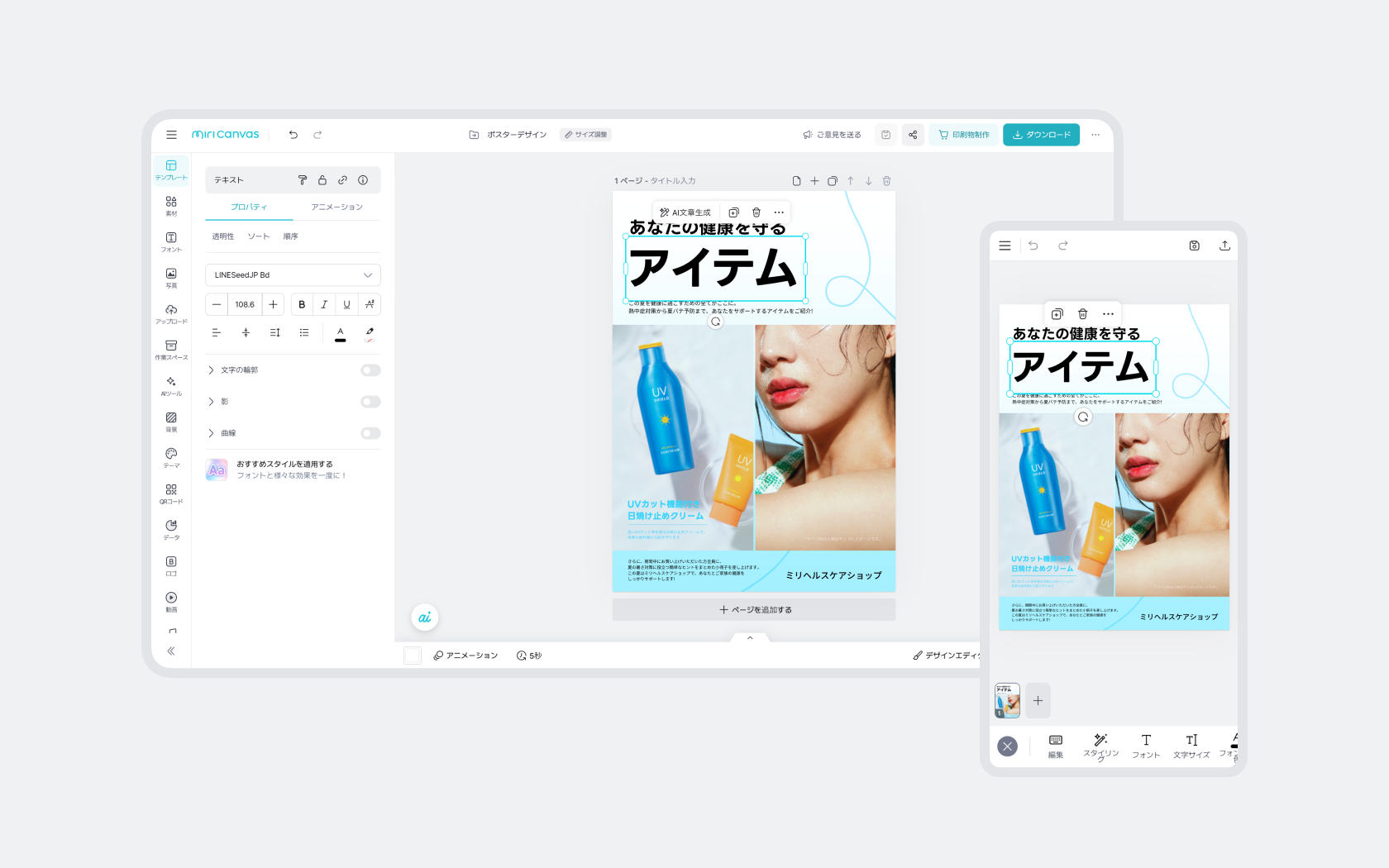The height and width of the screenshot is (868, 1389).
Task: Open the 動画 video panel
Action: (x=171, y=602)
